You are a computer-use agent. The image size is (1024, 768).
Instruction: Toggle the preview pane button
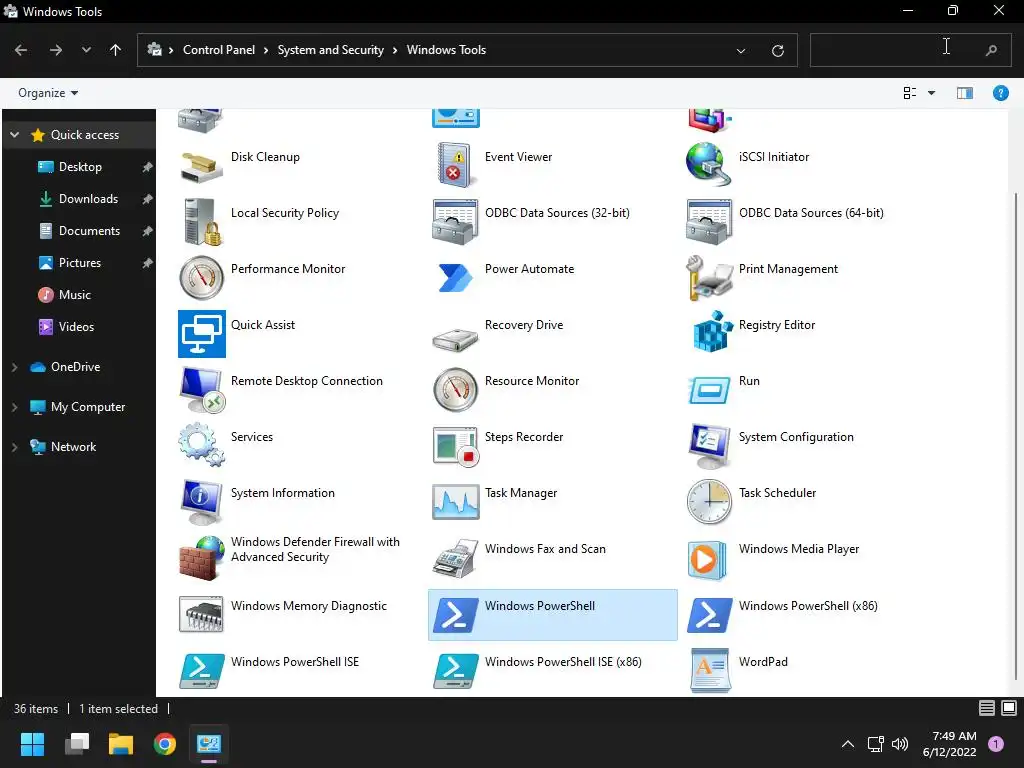click(x=965, y=93)
